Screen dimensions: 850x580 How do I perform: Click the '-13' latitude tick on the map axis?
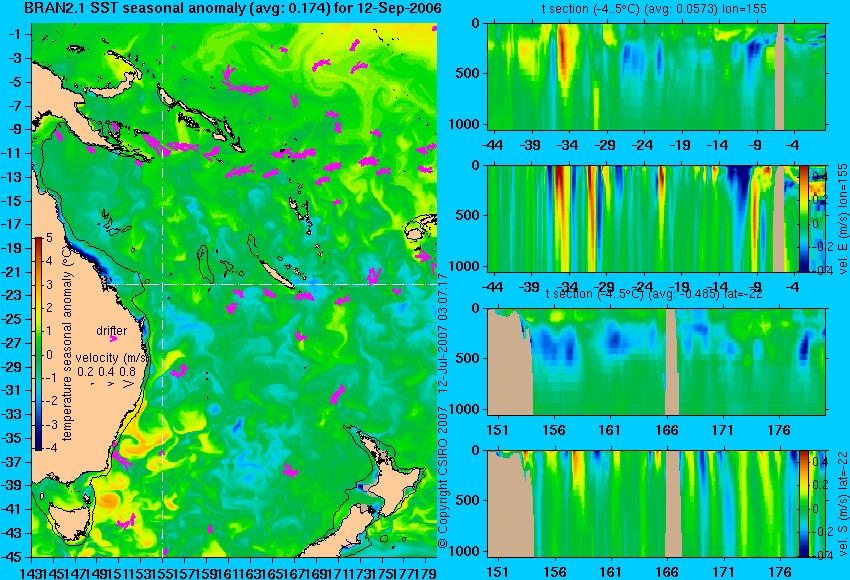(x=12, y=177)
